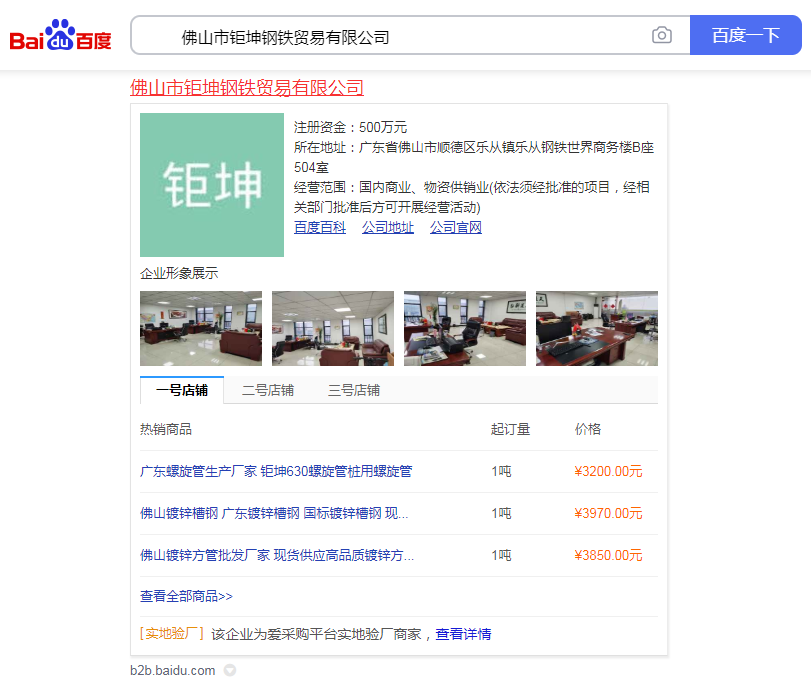Expand dropdown arrow beside b2b.baidu.com
Image resolution: width=811 pixels, height=684 pixels.
230,671
